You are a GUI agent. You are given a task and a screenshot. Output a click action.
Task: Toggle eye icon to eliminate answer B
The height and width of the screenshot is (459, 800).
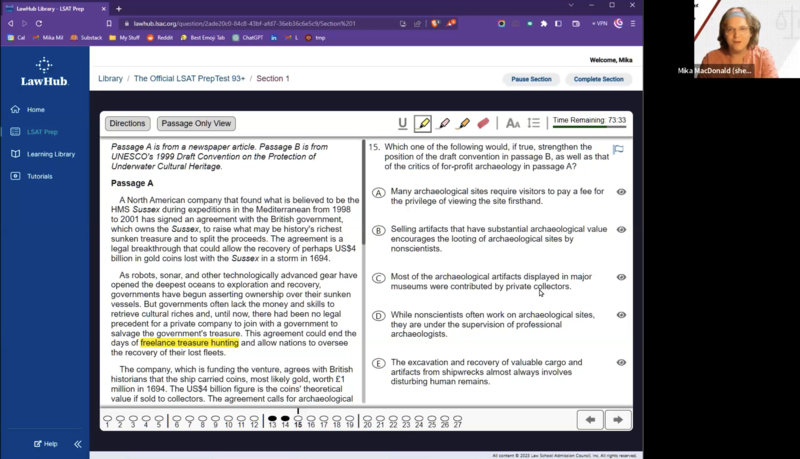click(621, 230)
